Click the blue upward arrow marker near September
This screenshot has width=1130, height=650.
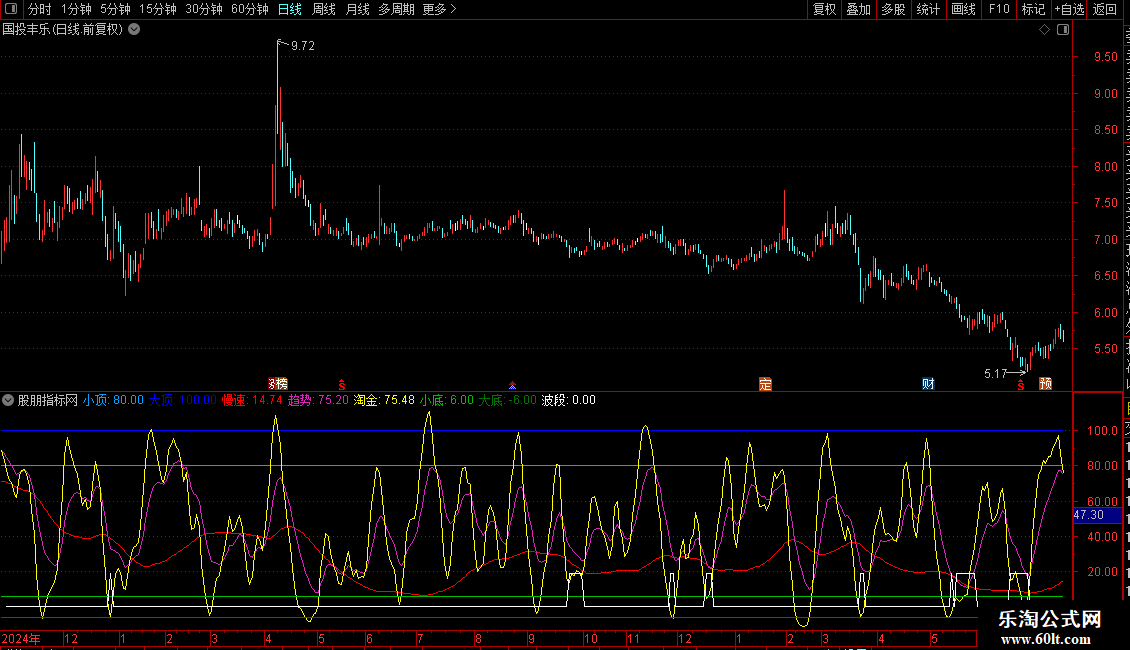(512, 386)
